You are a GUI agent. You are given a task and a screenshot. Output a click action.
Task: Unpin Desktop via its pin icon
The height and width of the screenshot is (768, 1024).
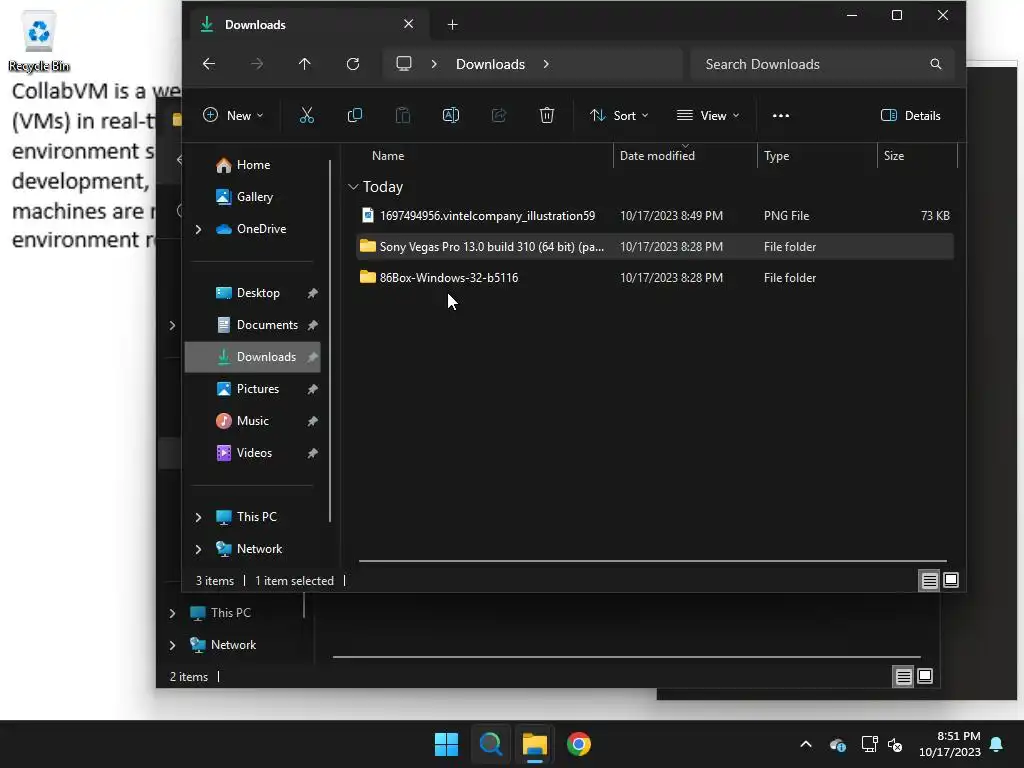(x=312, y=293)
